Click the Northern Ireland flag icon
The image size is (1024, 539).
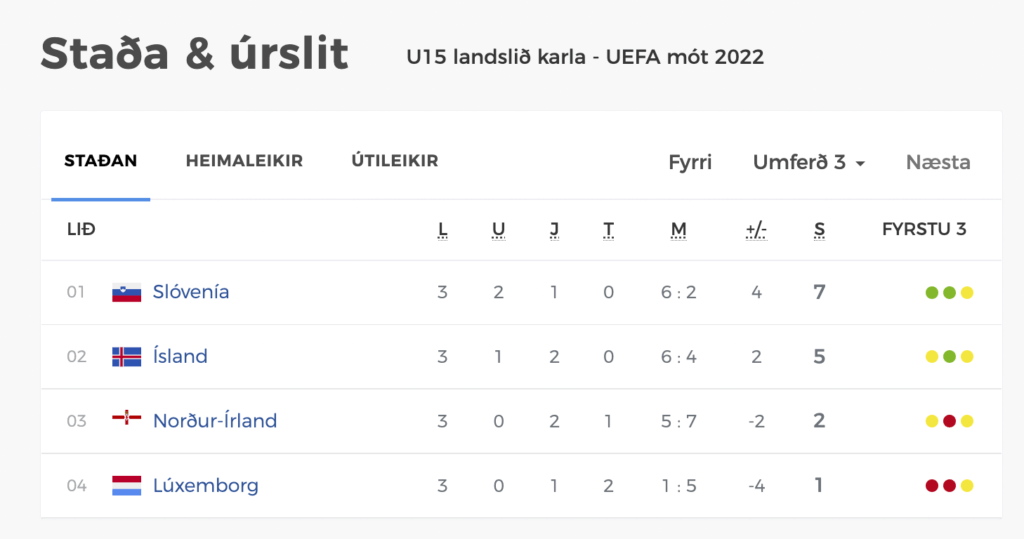[127, 418]
